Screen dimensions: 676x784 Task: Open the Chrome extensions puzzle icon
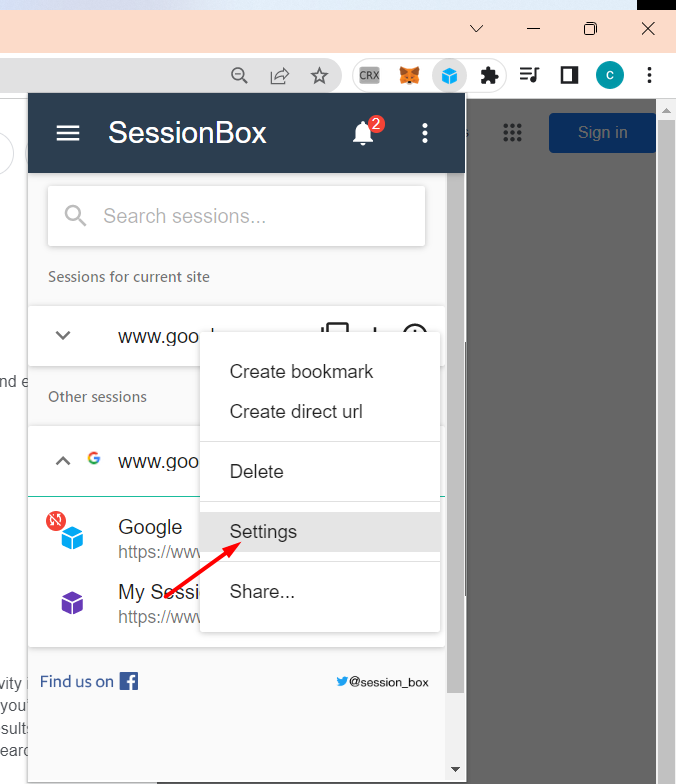coord(489,76)
